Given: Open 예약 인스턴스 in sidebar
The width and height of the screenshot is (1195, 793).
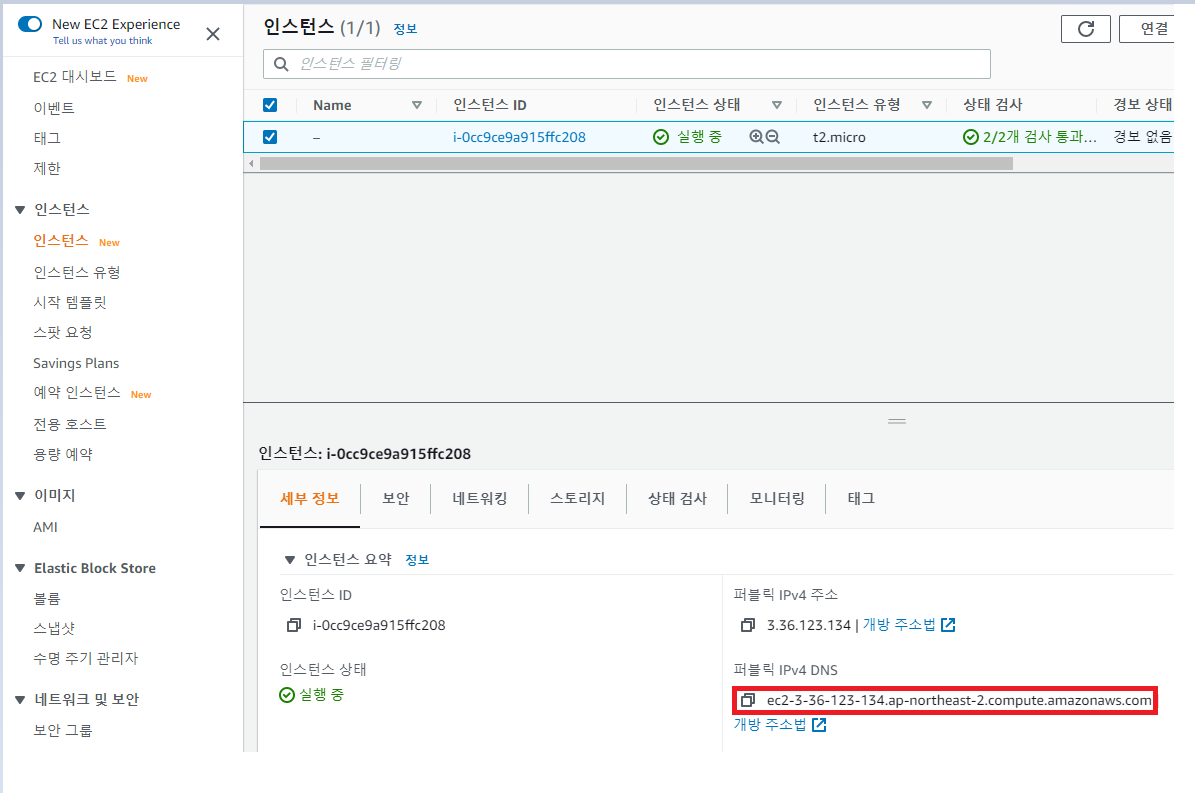Looking at the screenshot, I should coord(77,393).
